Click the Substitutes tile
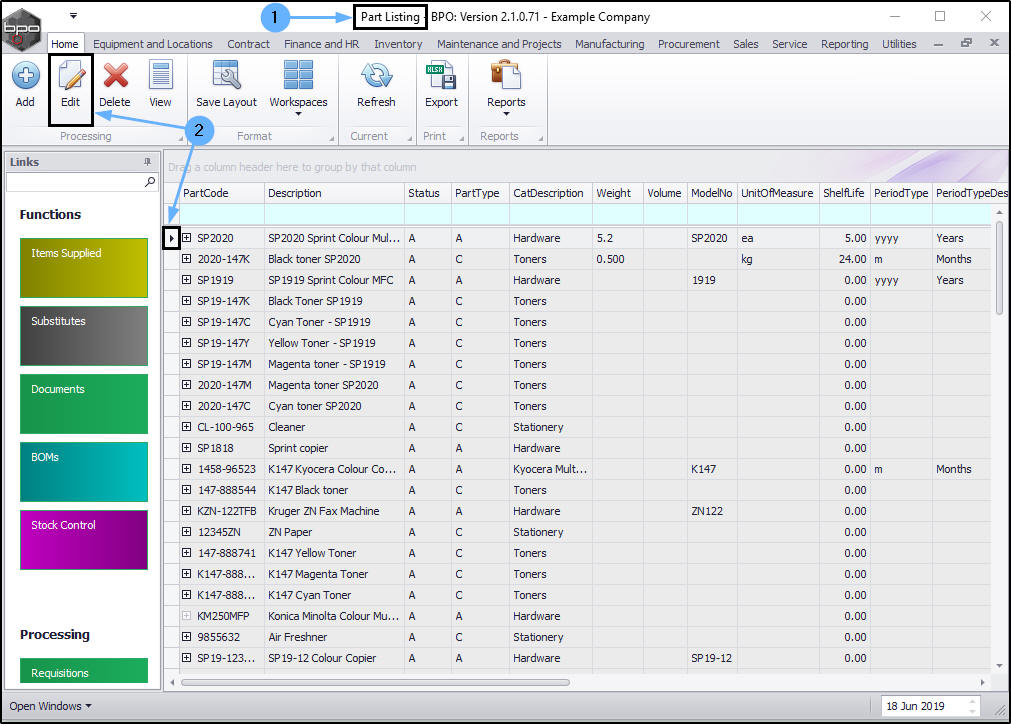Screen dimensions: 1011x724 pos(84,336)
